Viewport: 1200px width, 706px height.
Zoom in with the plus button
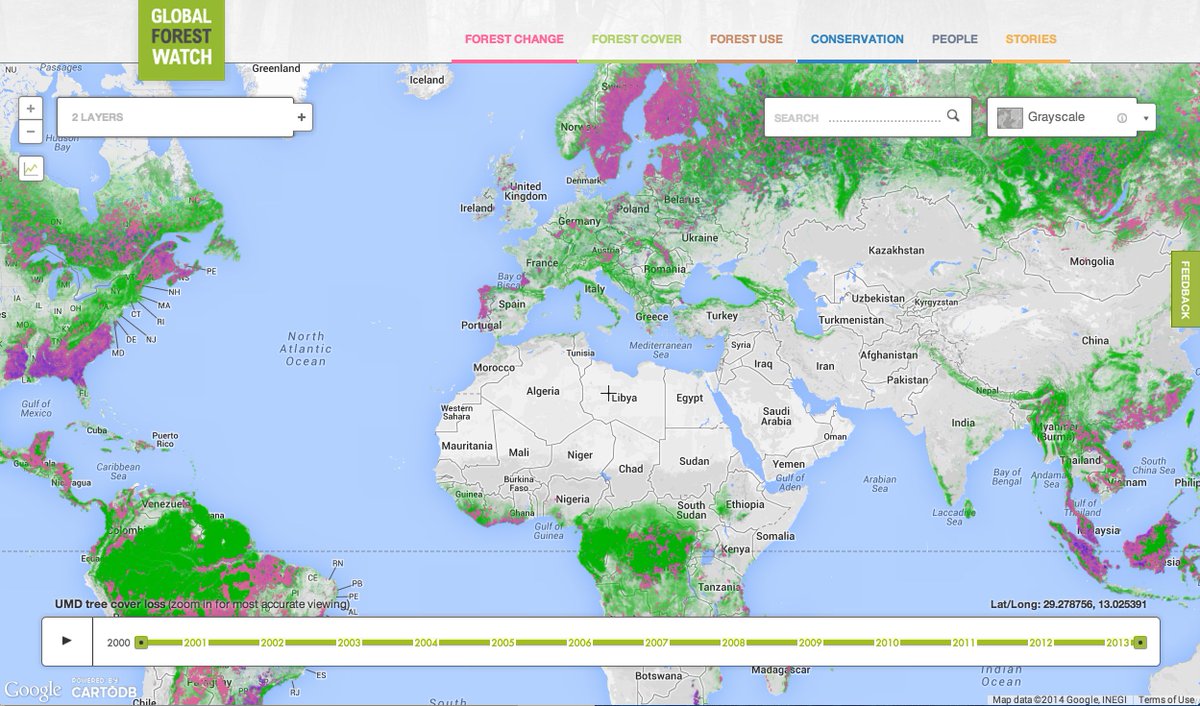[31, 108]
